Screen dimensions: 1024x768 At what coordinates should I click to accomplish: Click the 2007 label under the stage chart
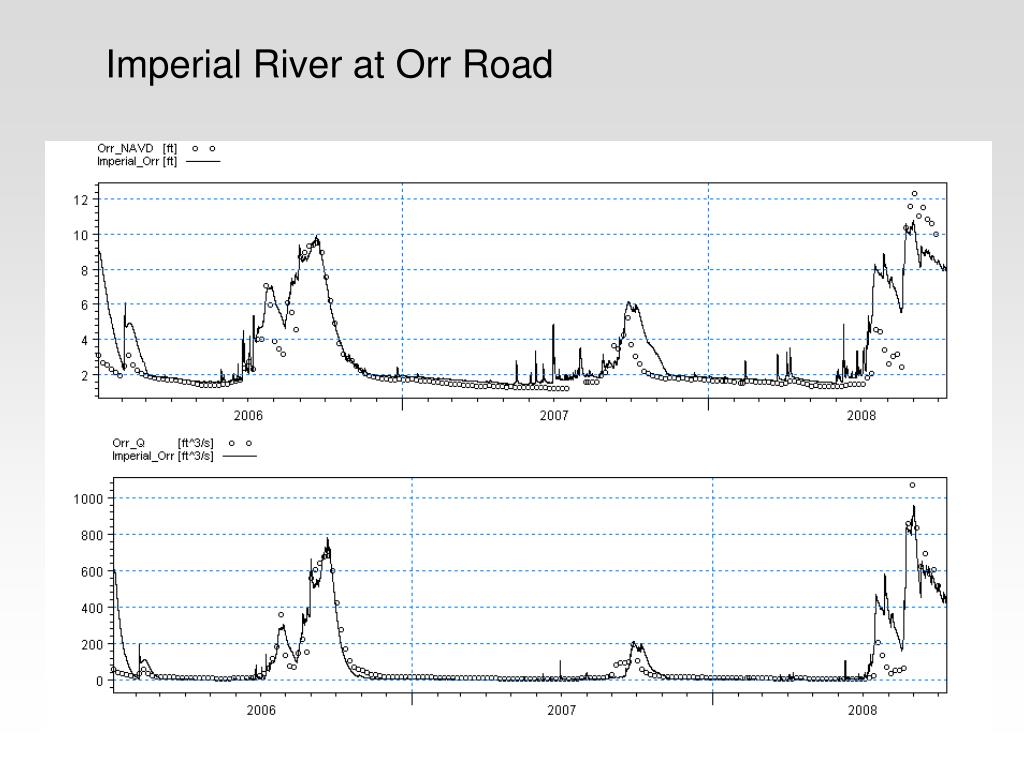pos(554,415)
